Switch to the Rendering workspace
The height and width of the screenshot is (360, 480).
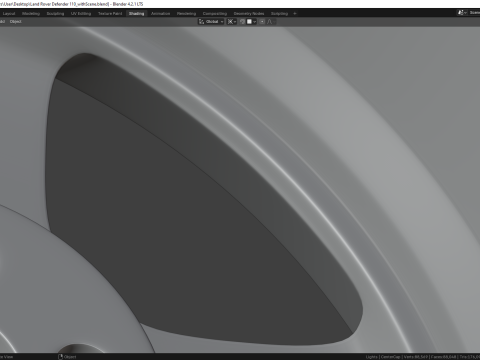pyautogui.click(x=186, y=14)
